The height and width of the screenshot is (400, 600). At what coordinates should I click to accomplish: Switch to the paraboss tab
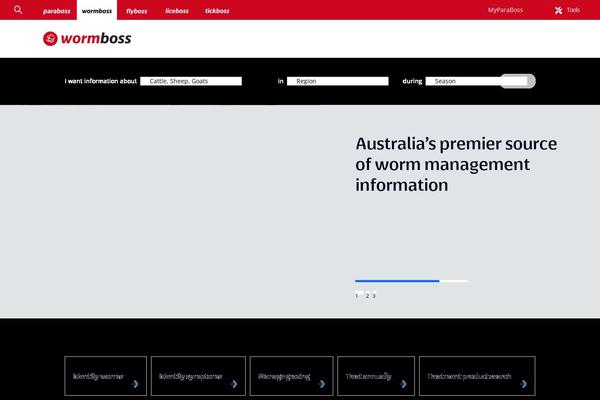click(x=57, y=11)
